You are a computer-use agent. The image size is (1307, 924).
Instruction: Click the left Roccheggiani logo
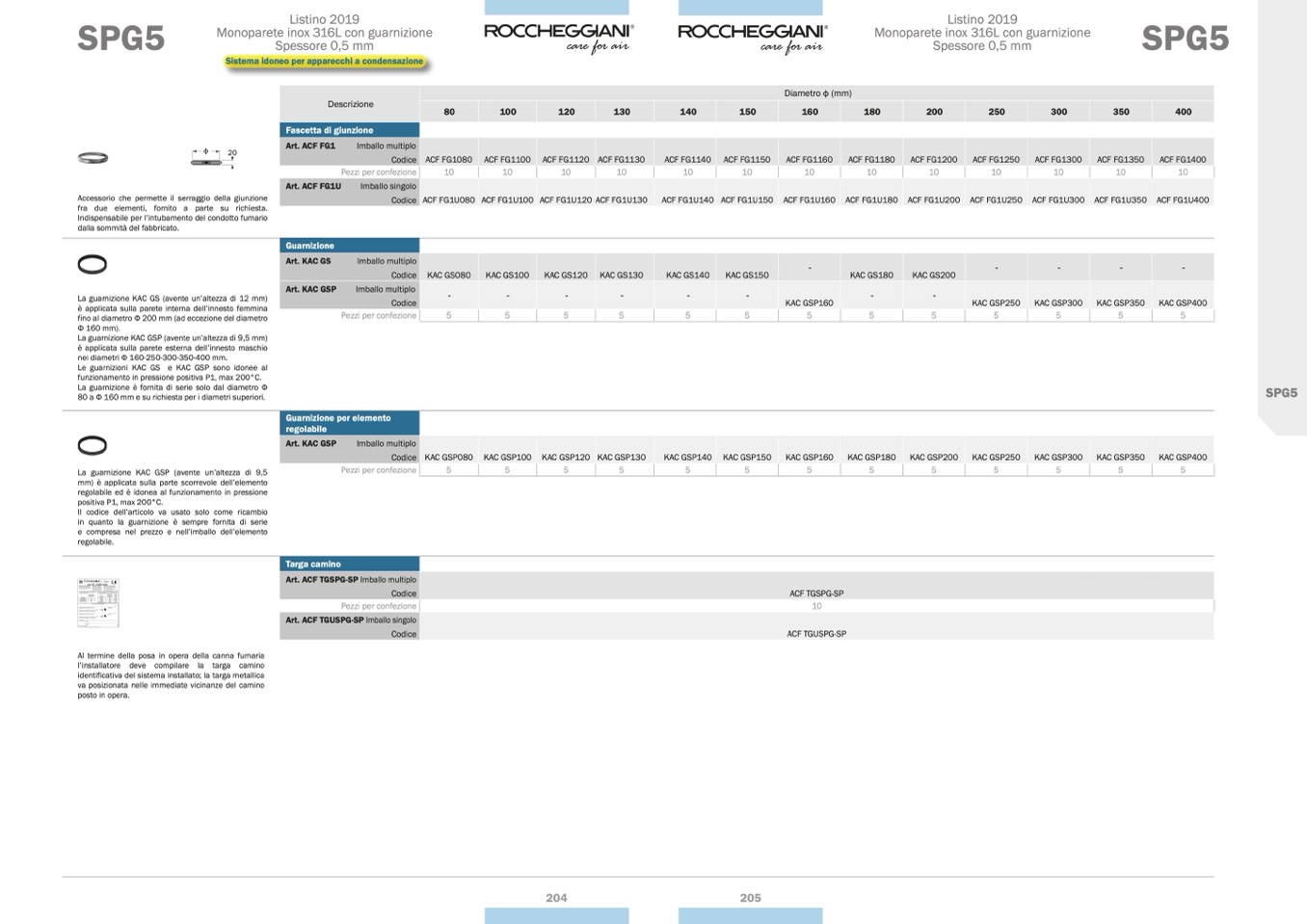(558, 37)
